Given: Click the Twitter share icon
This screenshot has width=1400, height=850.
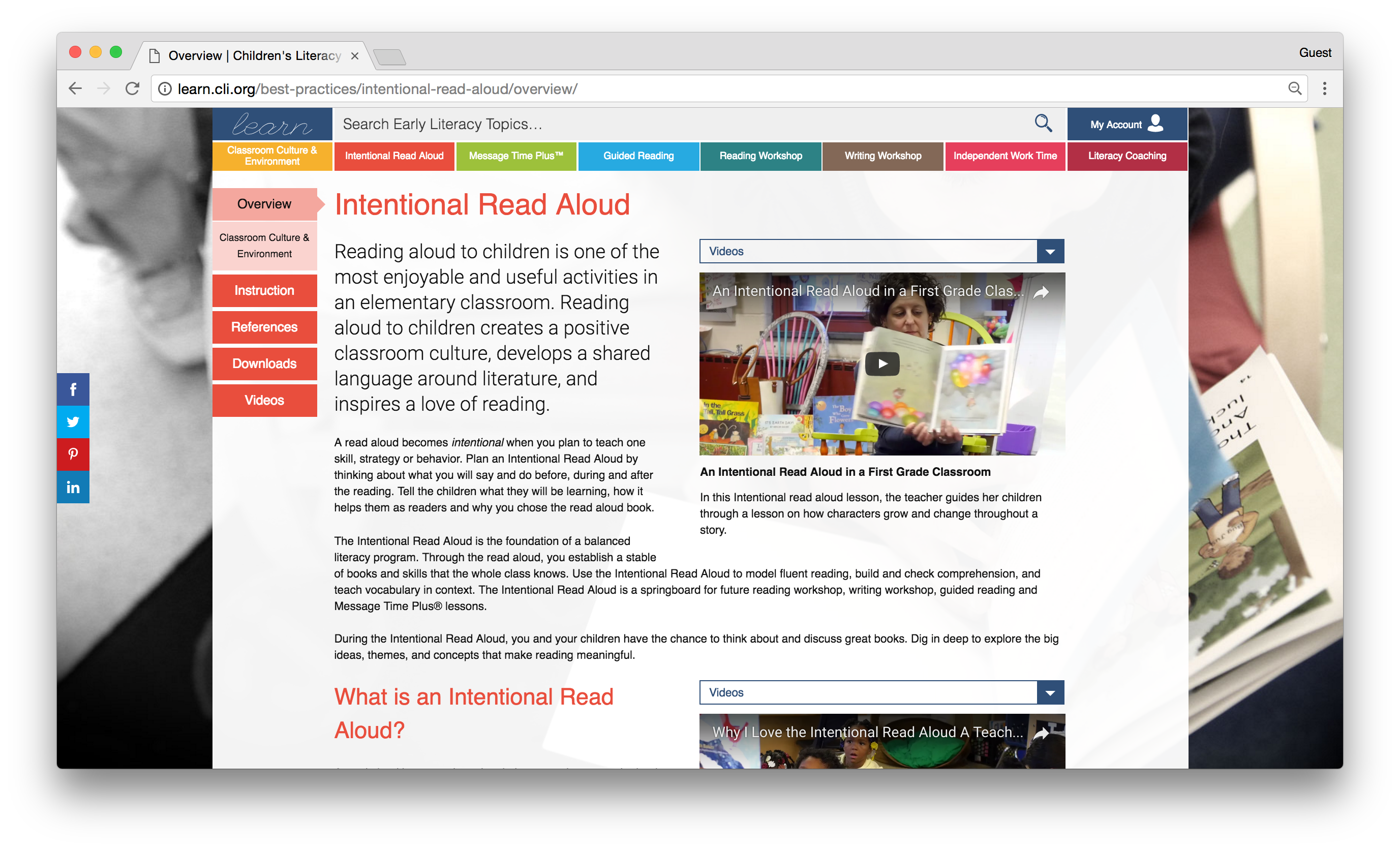Looking at the screenshot, I should click(x=73, y=421).
